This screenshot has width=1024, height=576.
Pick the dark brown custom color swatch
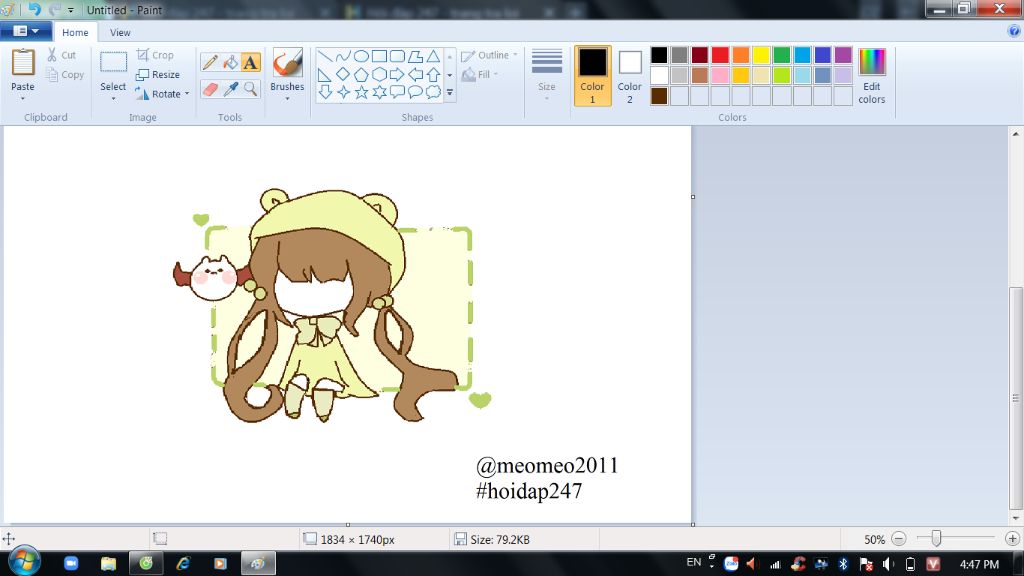point(659,96)
